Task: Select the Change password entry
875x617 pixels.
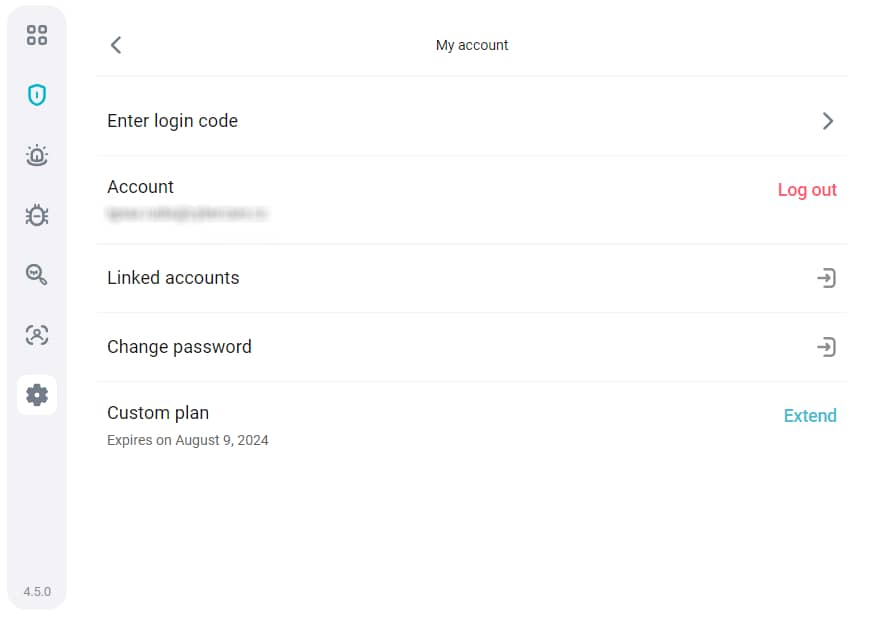Action: click(179, 347)
